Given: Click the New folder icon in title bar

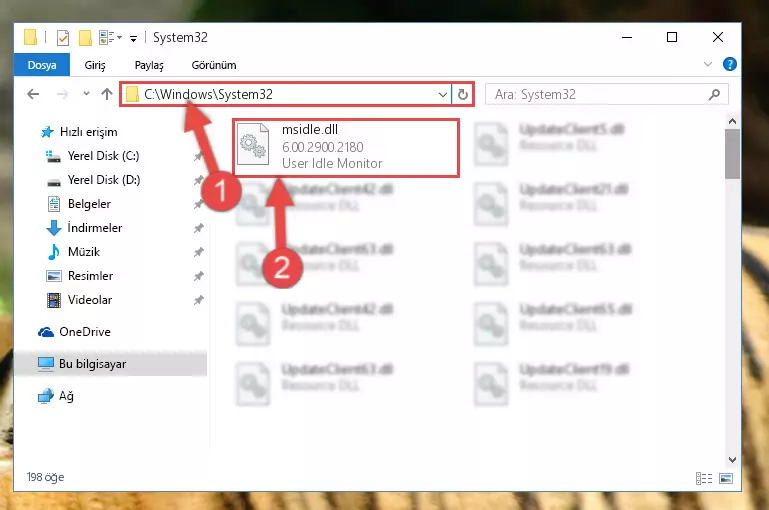Looking at the screenshot, I should coord(85,37).
